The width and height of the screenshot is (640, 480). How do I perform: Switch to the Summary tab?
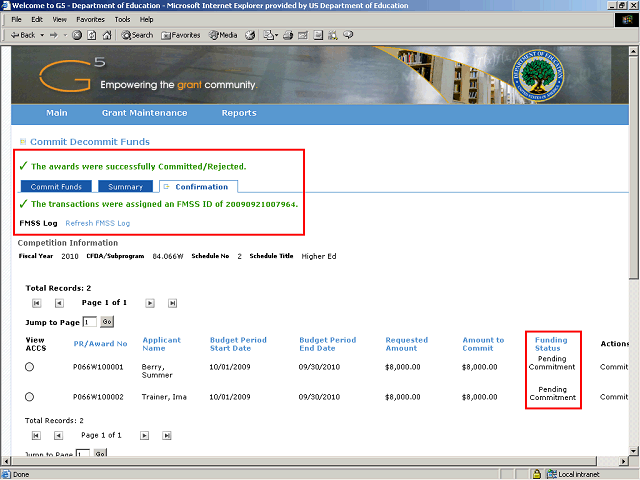tap(125, 187)
